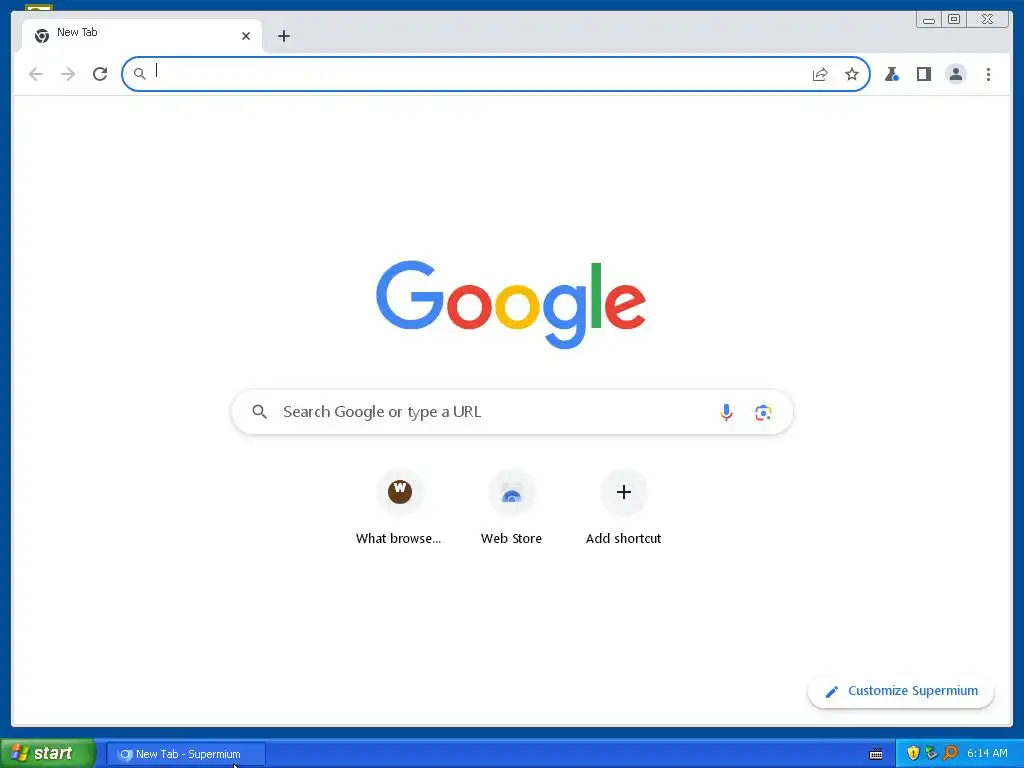This screenshot has width=1024, height=768.
Task: Click the 6:14 AM clock
Action: click(987, 753)
